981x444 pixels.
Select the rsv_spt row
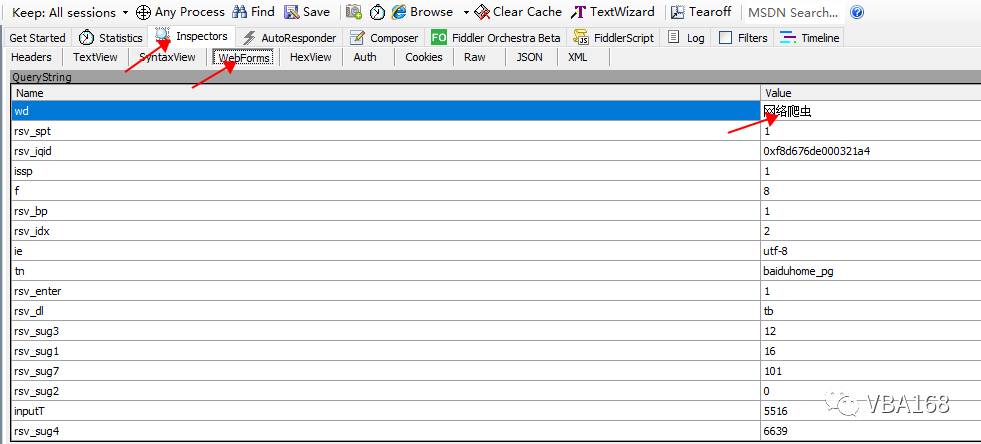click(x=496, y=131)
